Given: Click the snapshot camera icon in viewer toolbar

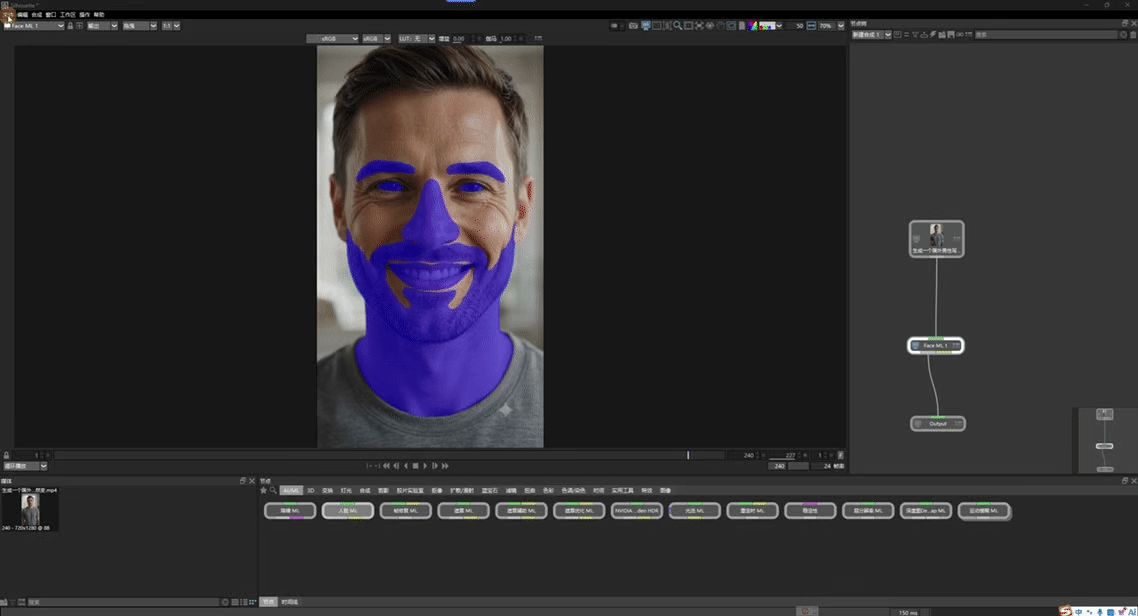Looking at the screenshot, I should [633, 26].
